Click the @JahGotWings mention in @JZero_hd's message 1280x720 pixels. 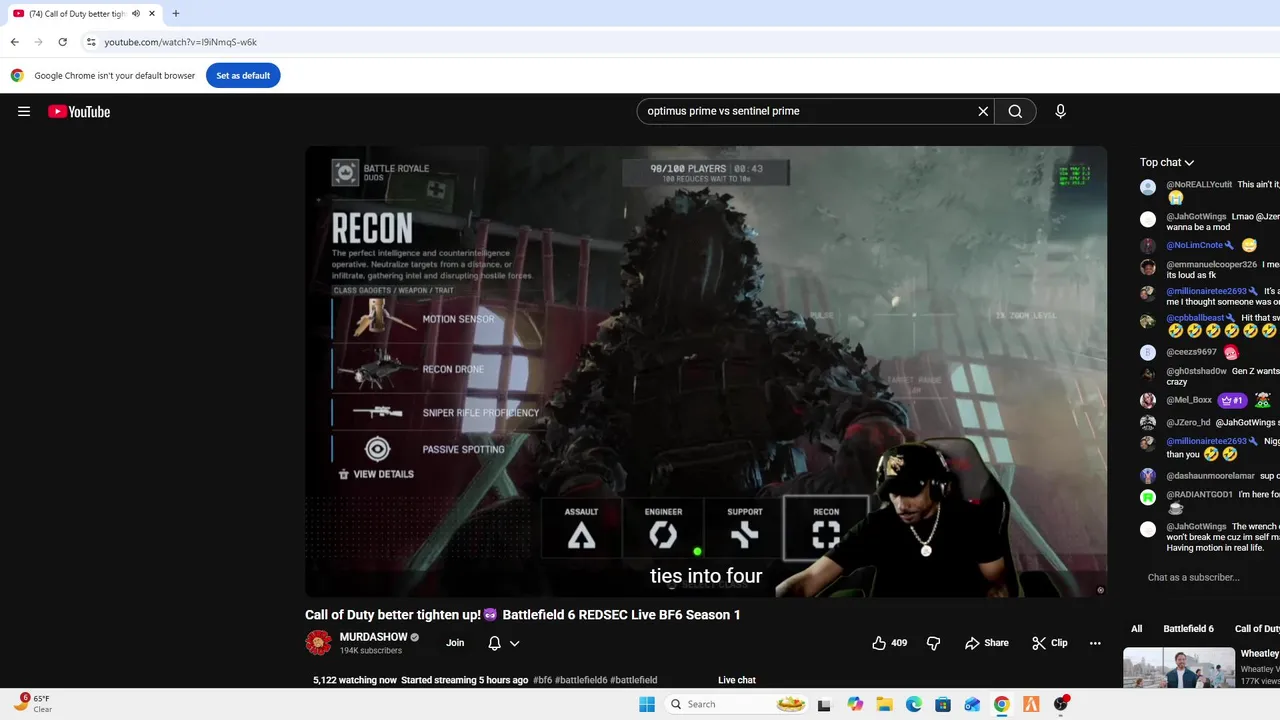1247,422
